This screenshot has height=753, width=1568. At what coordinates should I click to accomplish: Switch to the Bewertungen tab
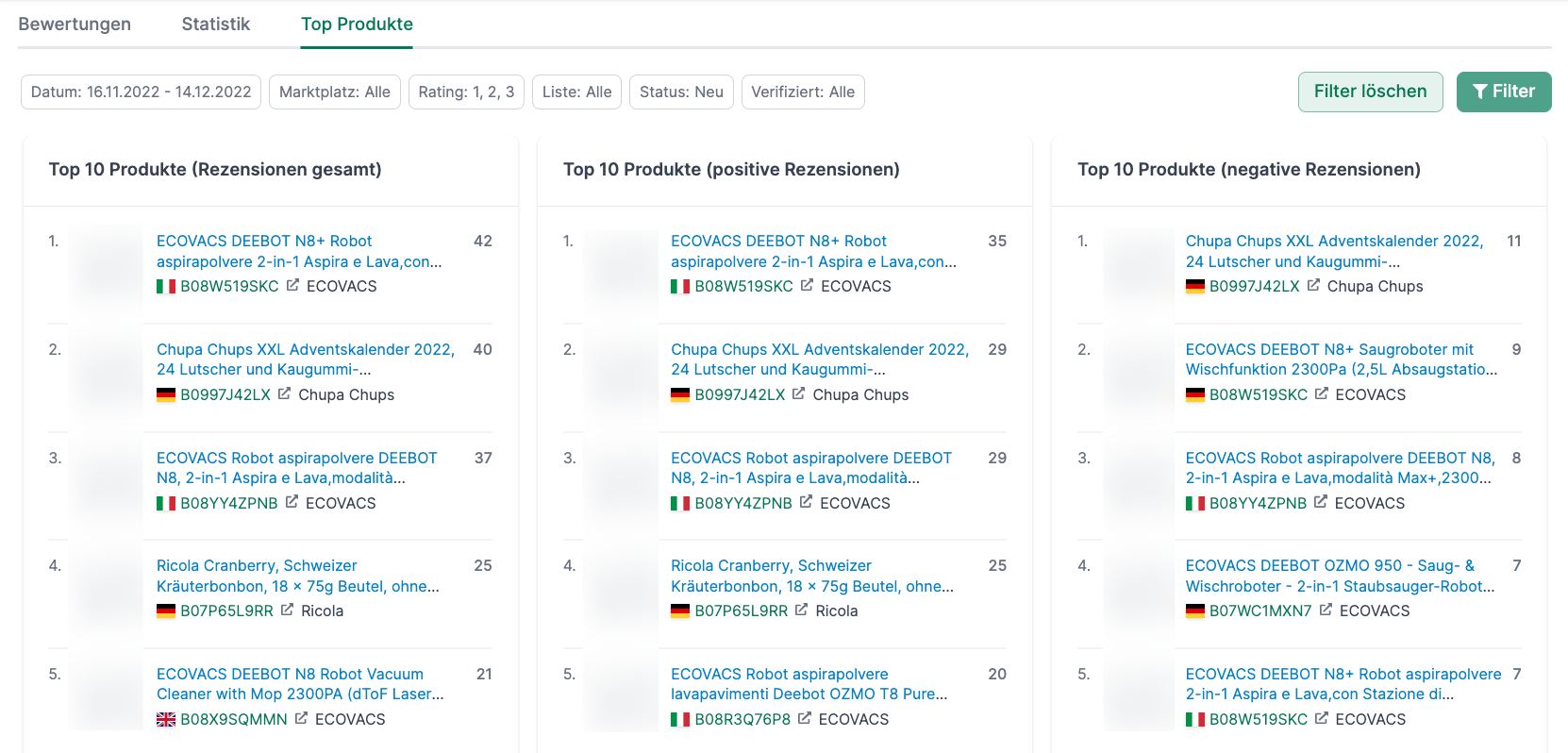75,25
